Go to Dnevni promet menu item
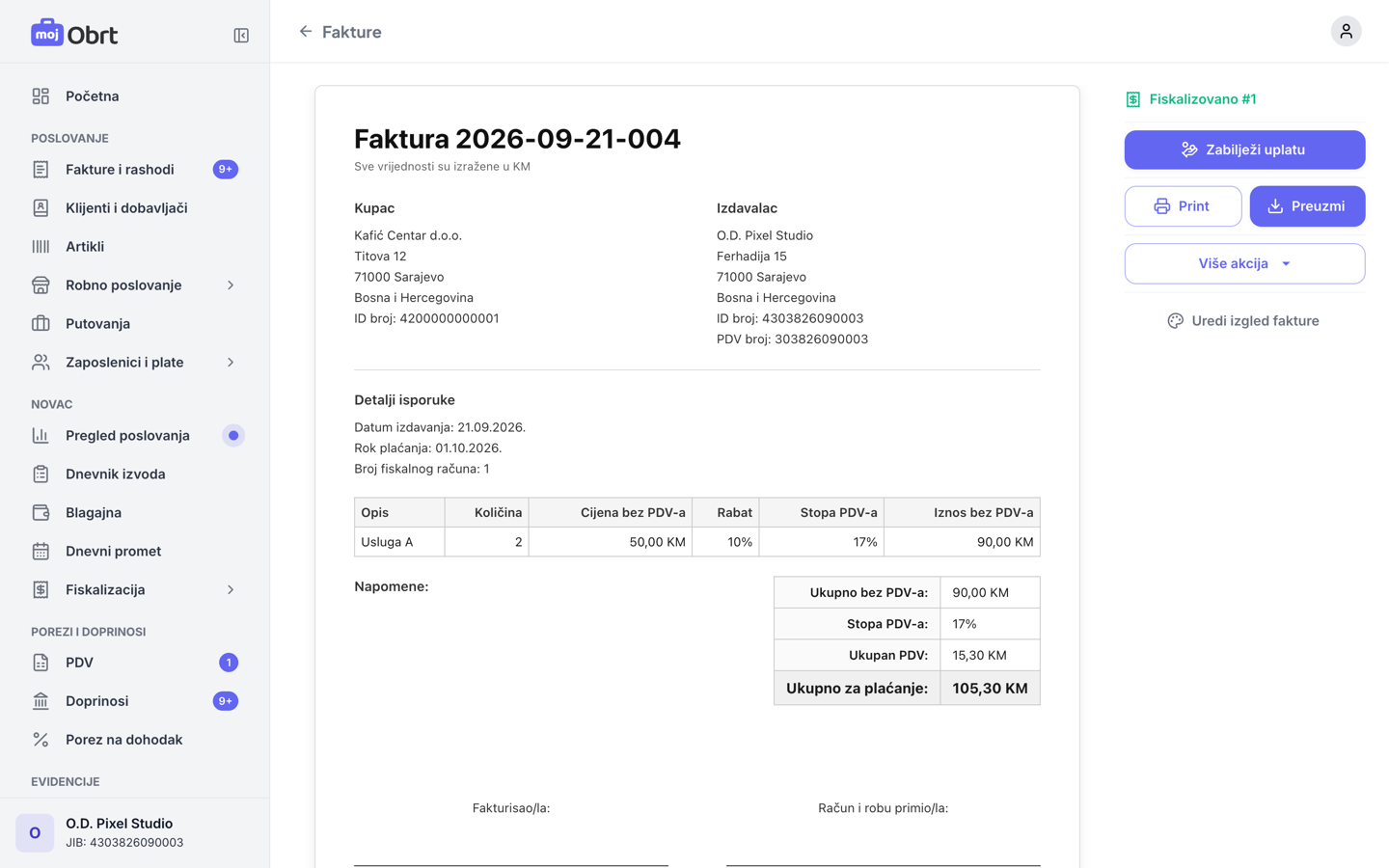1389x868 pixels. click(x=135, y=552)
